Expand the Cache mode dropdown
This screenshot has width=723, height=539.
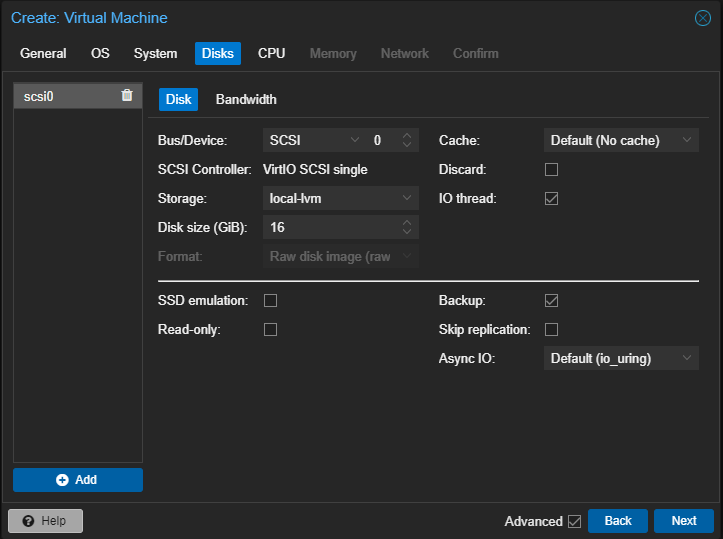[620, 141]
